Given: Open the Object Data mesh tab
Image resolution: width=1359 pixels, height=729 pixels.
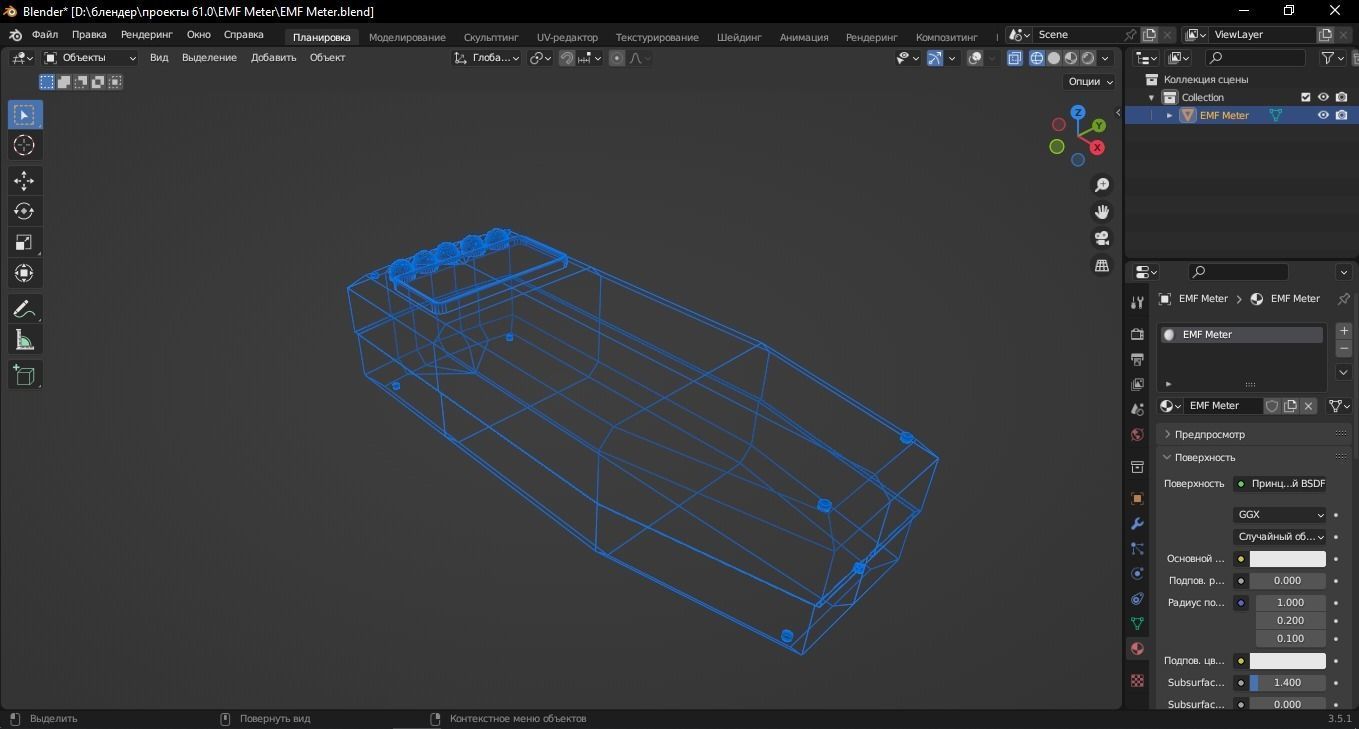Looking at the screenshot, I should click(x=1137, y=623).
